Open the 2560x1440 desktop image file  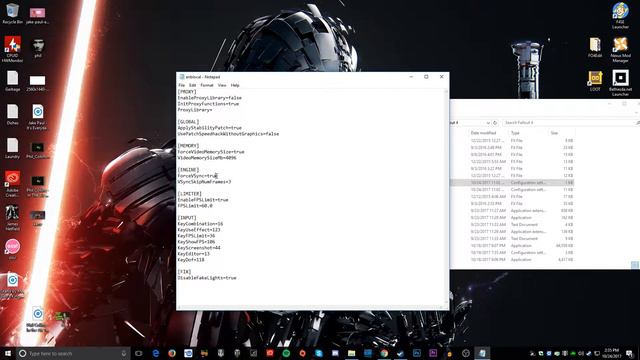[38, 82]
